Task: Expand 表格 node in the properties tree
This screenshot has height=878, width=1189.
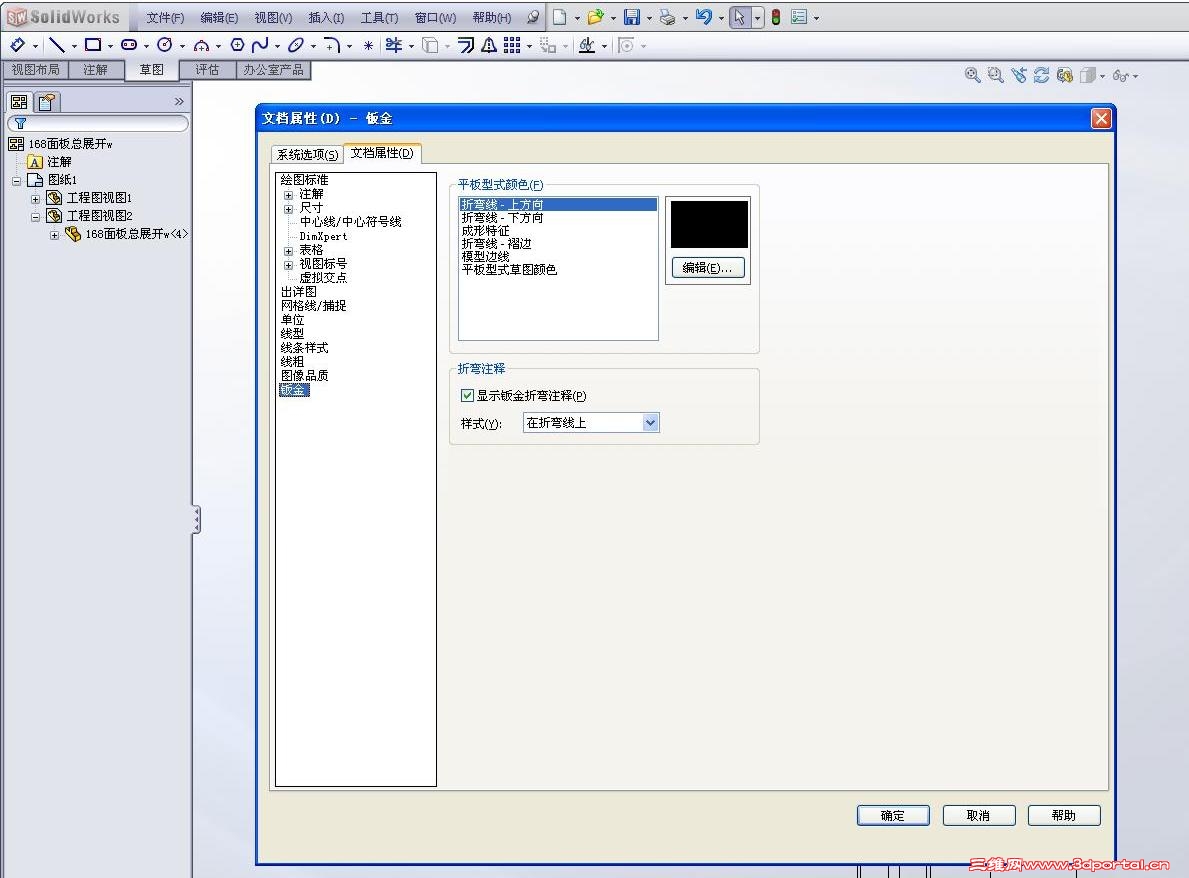Action: [x=288, y=251]
